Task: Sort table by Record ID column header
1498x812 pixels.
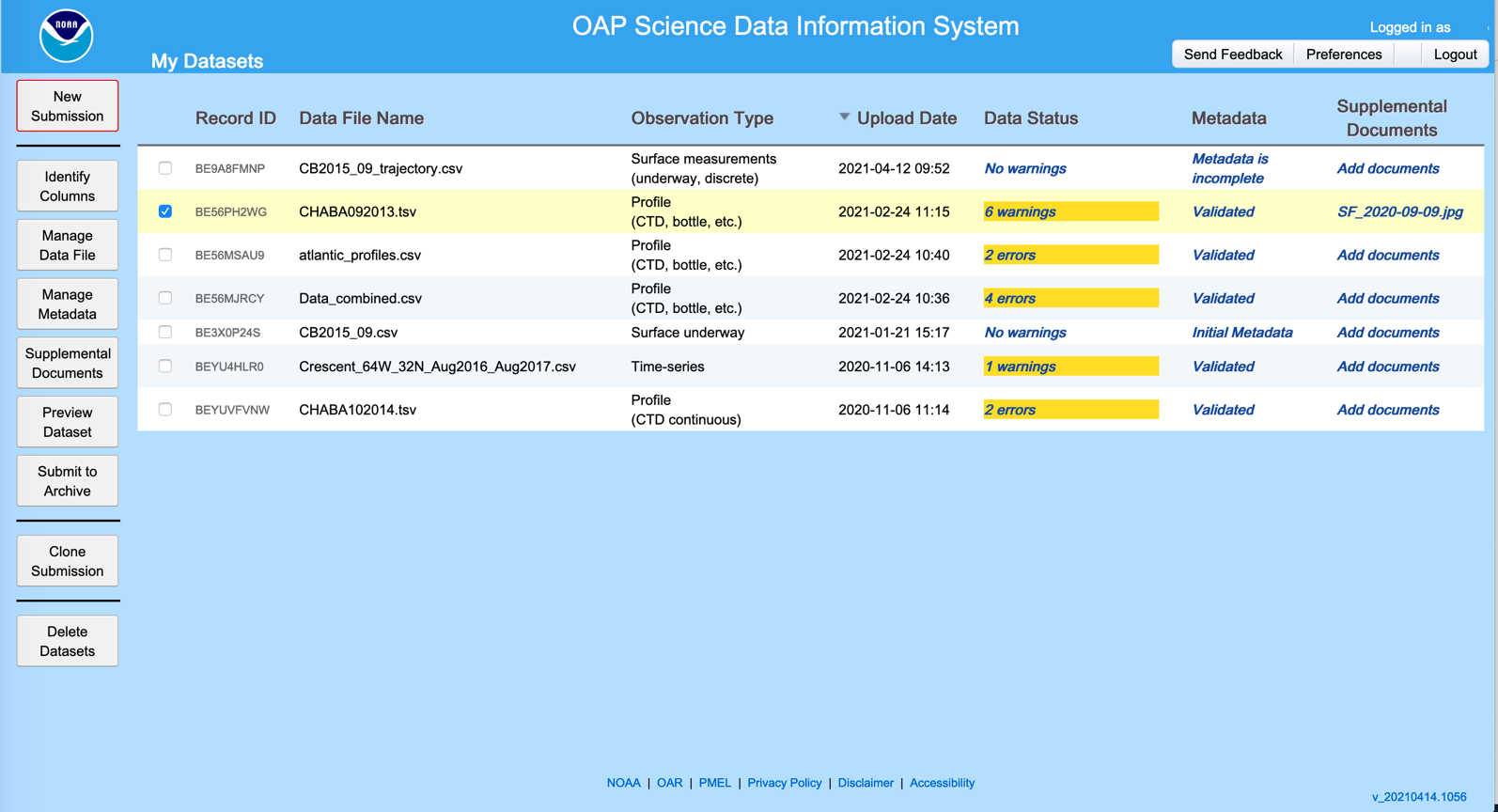Action: 235,118
